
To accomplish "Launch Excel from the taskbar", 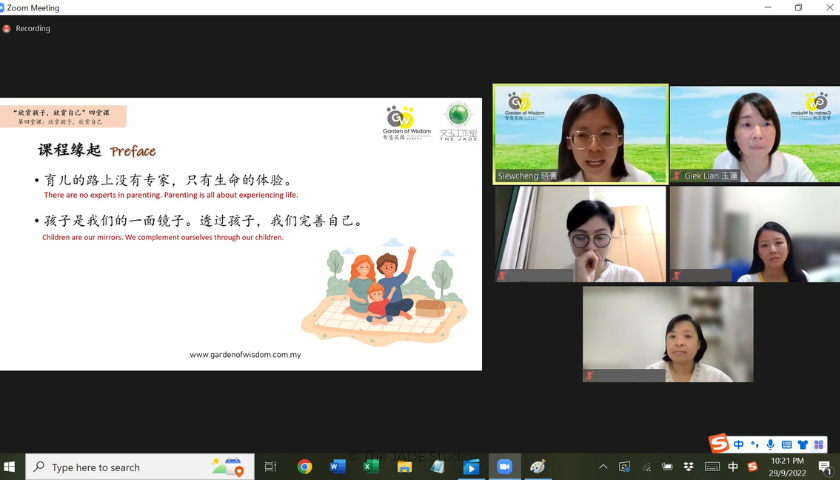I will coord(371,467).
